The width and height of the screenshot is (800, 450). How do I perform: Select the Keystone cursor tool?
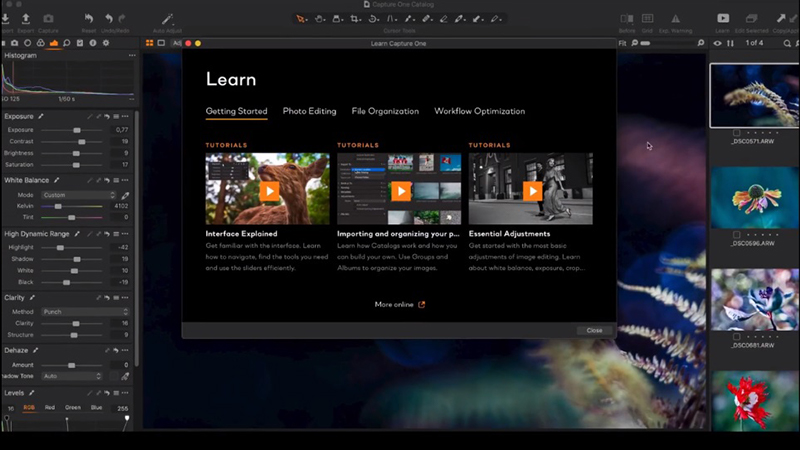pos(391,19)
